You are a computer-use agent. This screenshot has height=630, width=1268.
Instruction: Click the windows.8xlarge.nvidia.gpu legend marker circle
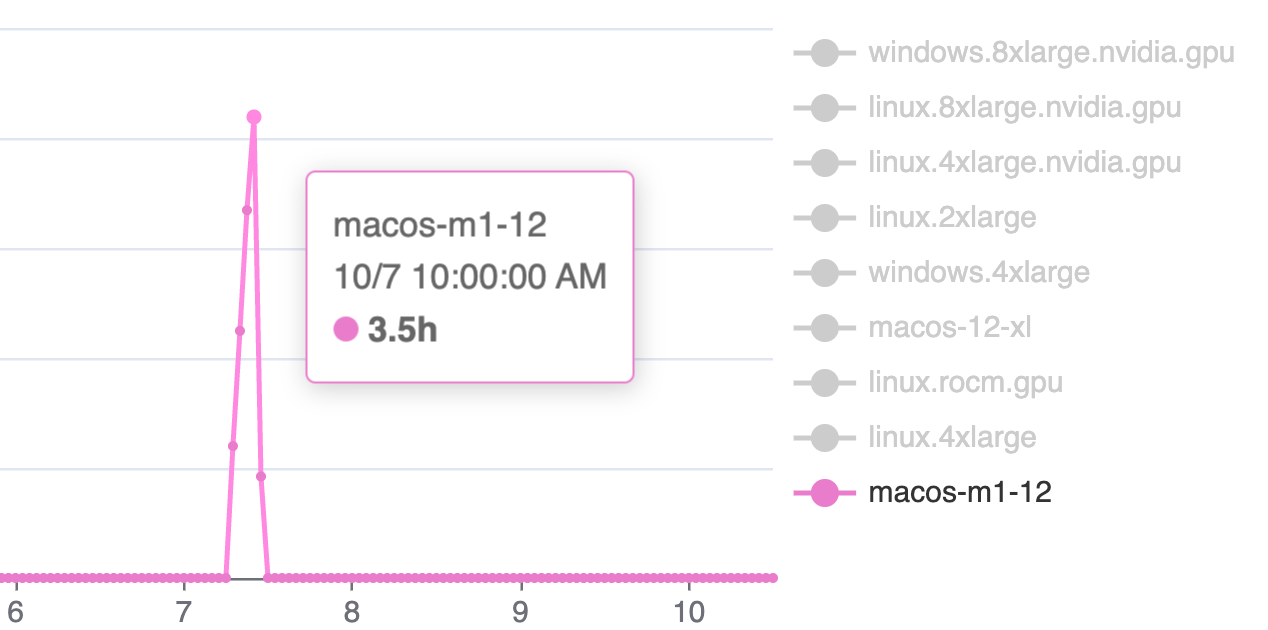coord(825,52)
